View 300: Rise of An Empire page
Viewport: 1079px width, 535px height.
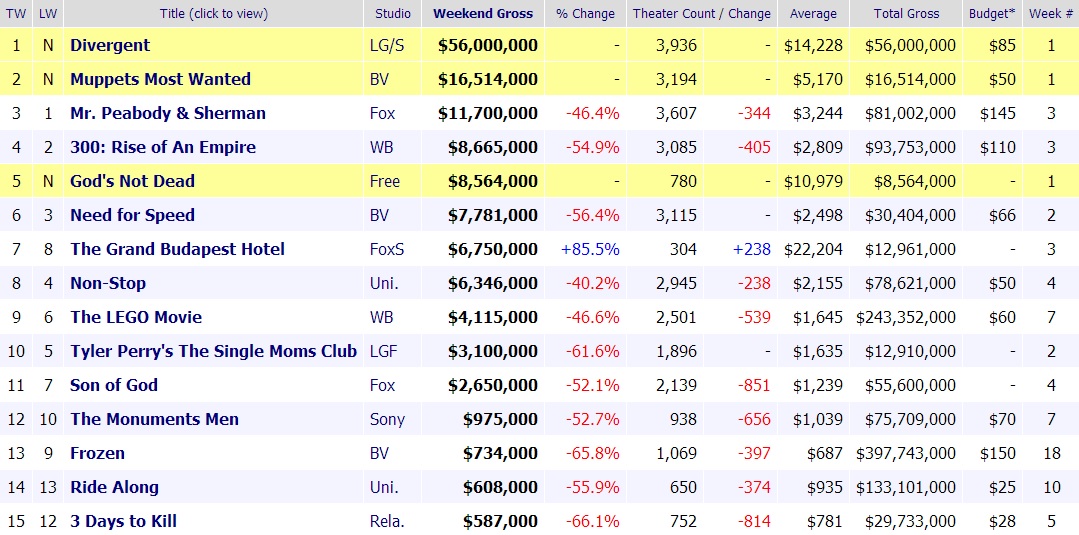(163, 147)
